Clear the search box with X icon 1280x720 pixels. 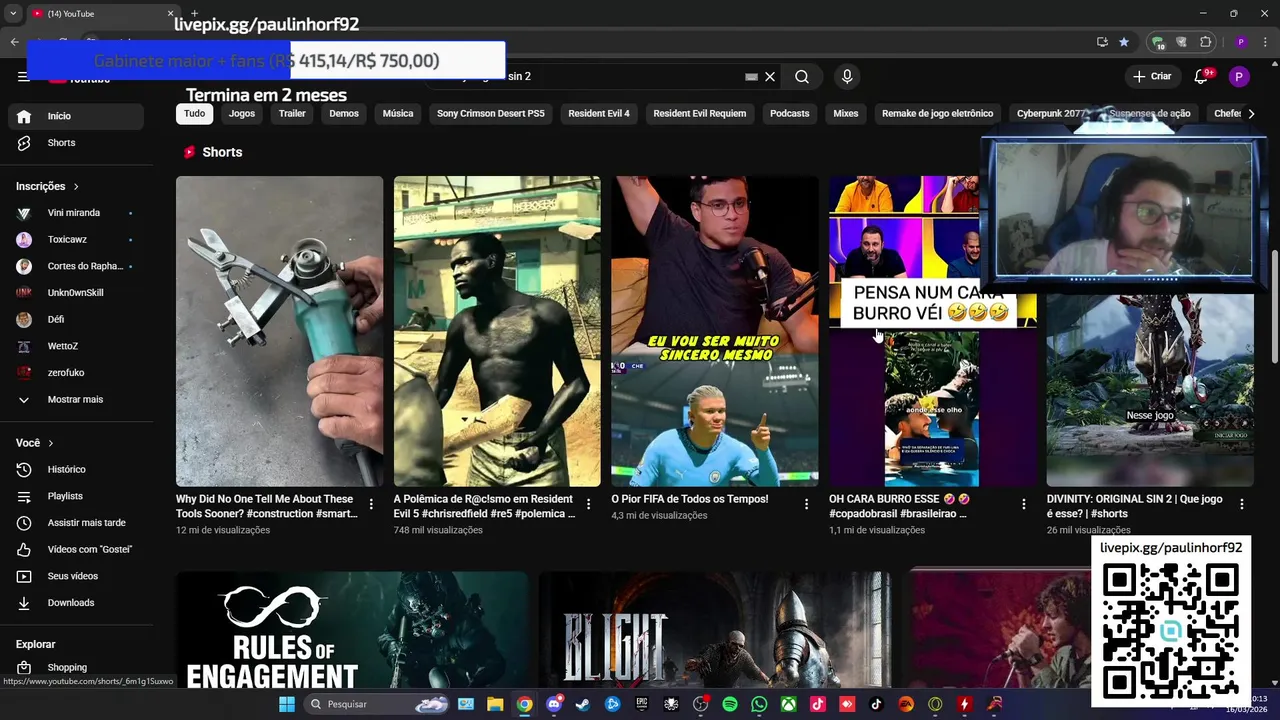770,77
